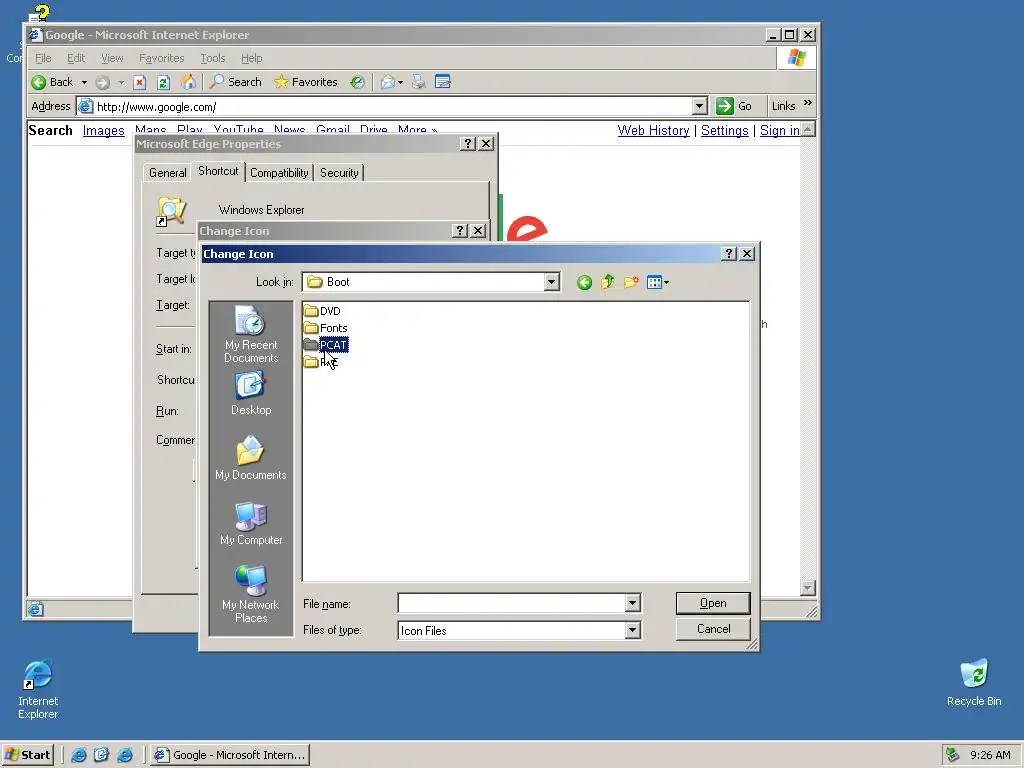Click the IE scrollbar down arrow

808,588
